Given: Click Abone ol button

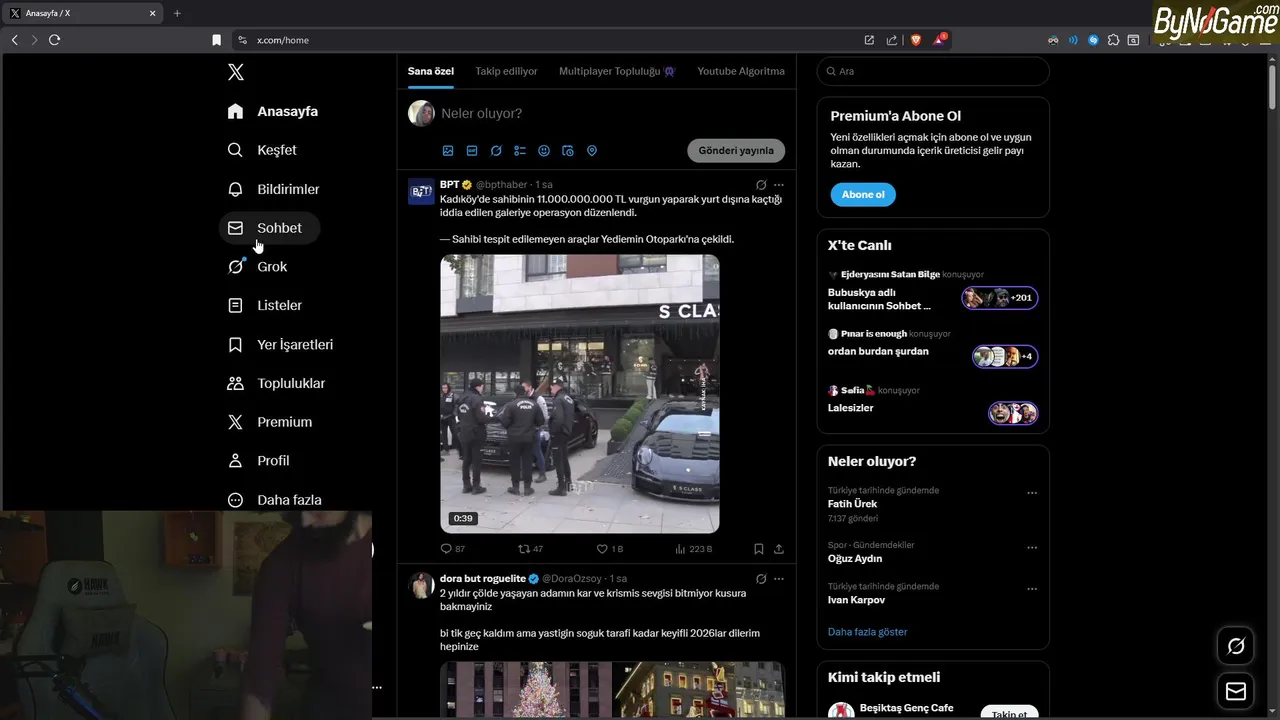Looking at the screenshot, I should coord(863,194).
